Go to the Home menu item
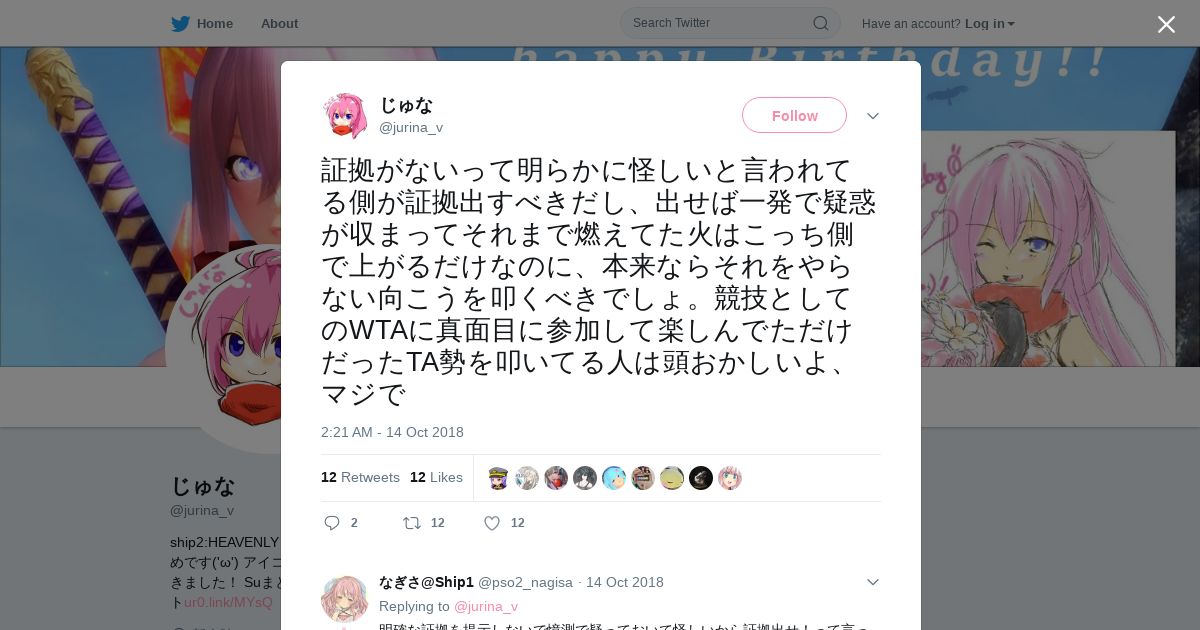This screenshot has width=1200, height=630. click(x=215, y=23)
